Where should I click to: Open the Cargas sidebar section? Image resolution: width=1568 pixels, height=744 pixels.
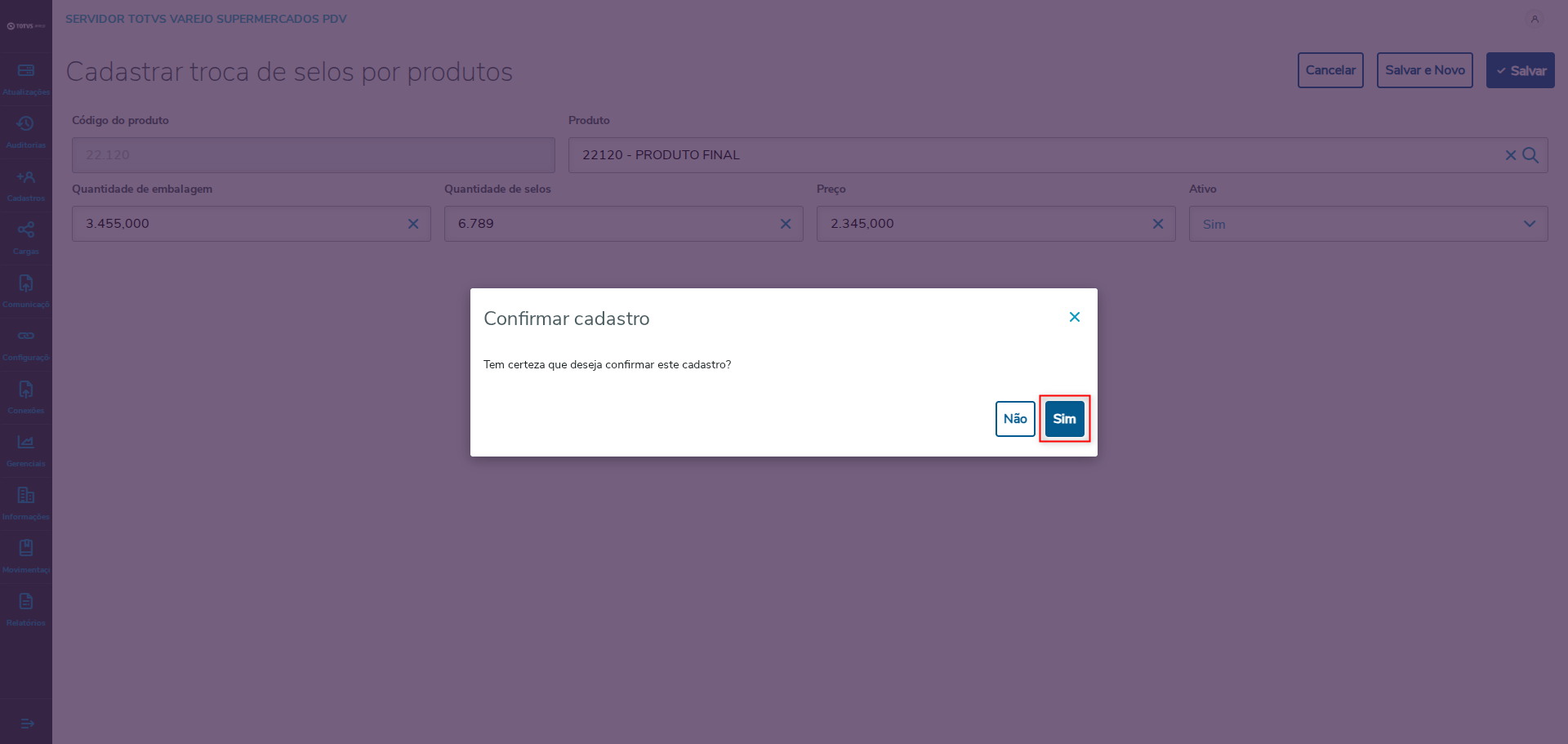26,238
